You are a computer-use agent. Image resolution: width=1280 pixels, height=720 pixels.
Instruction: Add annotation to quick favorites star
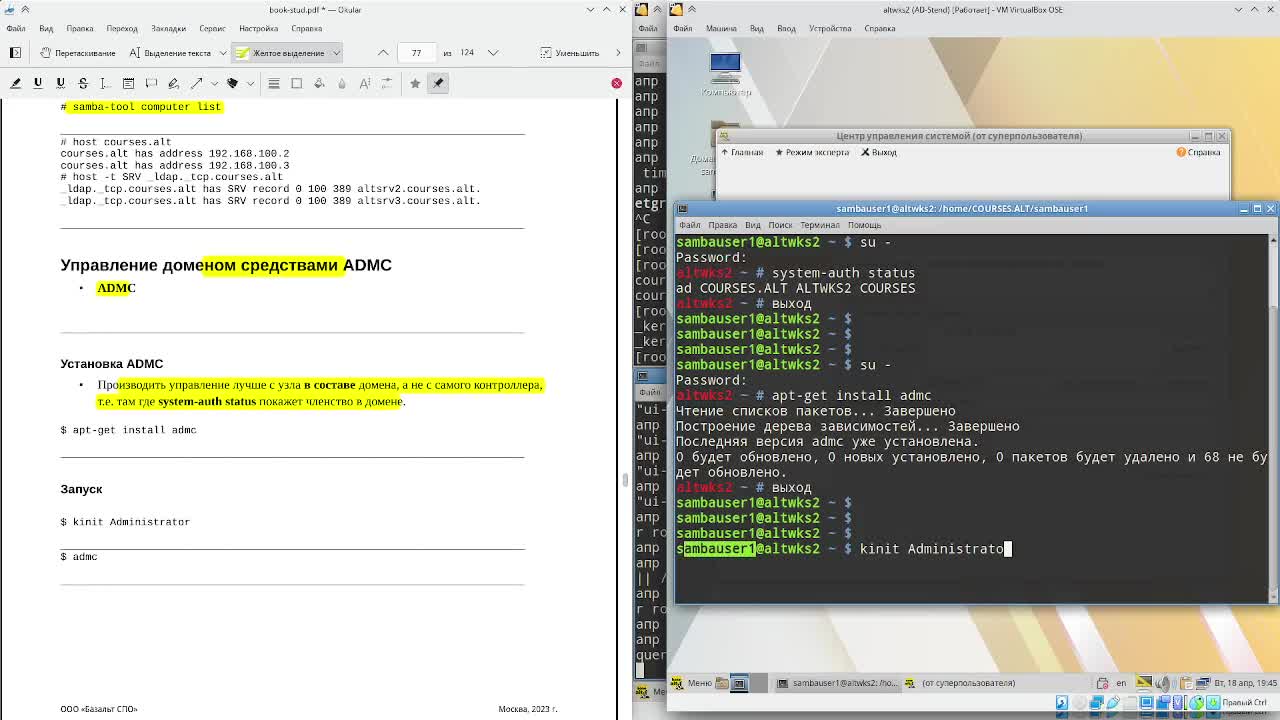coord(415,83)
